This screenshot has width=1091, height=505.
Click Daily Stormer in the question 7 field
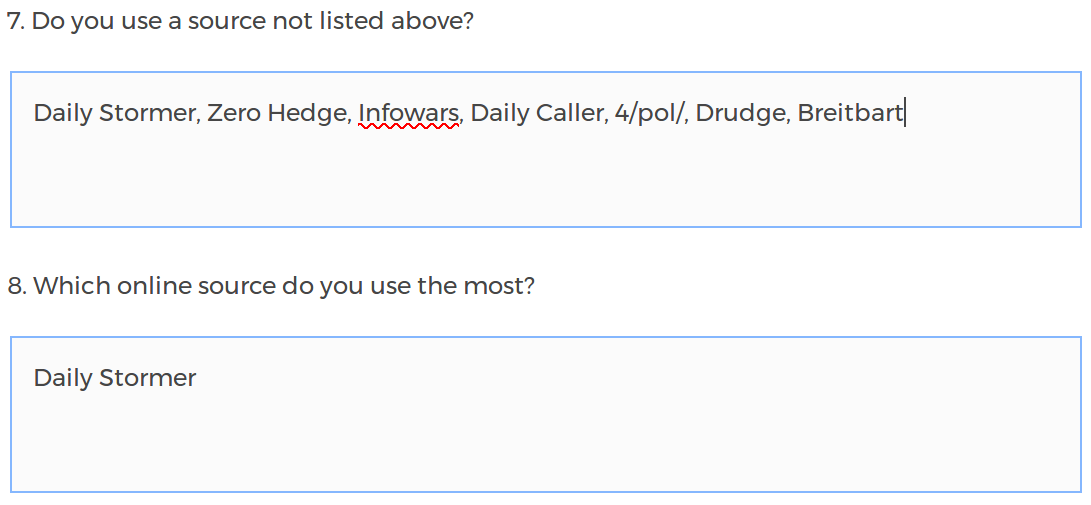click(114, 113)
